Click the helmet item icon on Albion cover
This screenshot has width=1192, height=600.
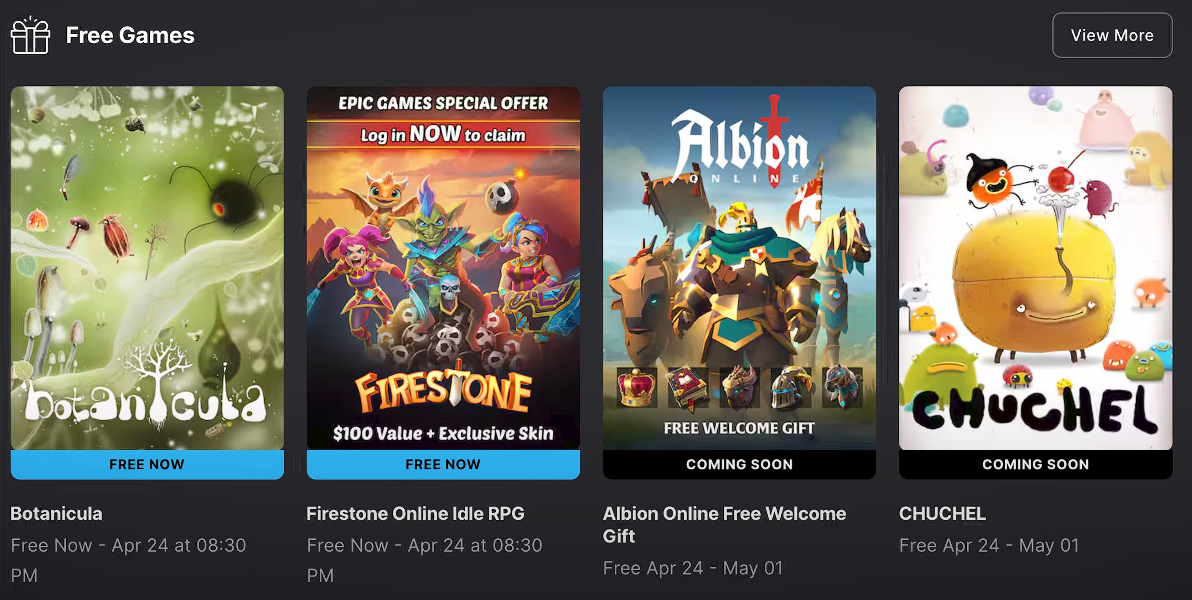pos(791,387)
